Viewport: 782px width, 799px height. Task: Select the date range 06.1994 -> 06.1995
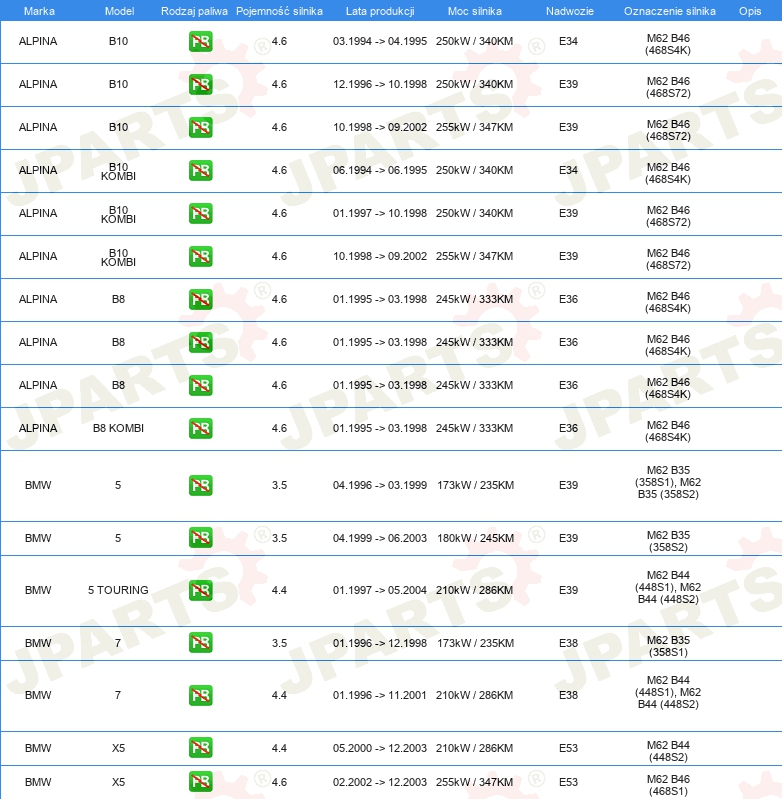tap(380, 170)
